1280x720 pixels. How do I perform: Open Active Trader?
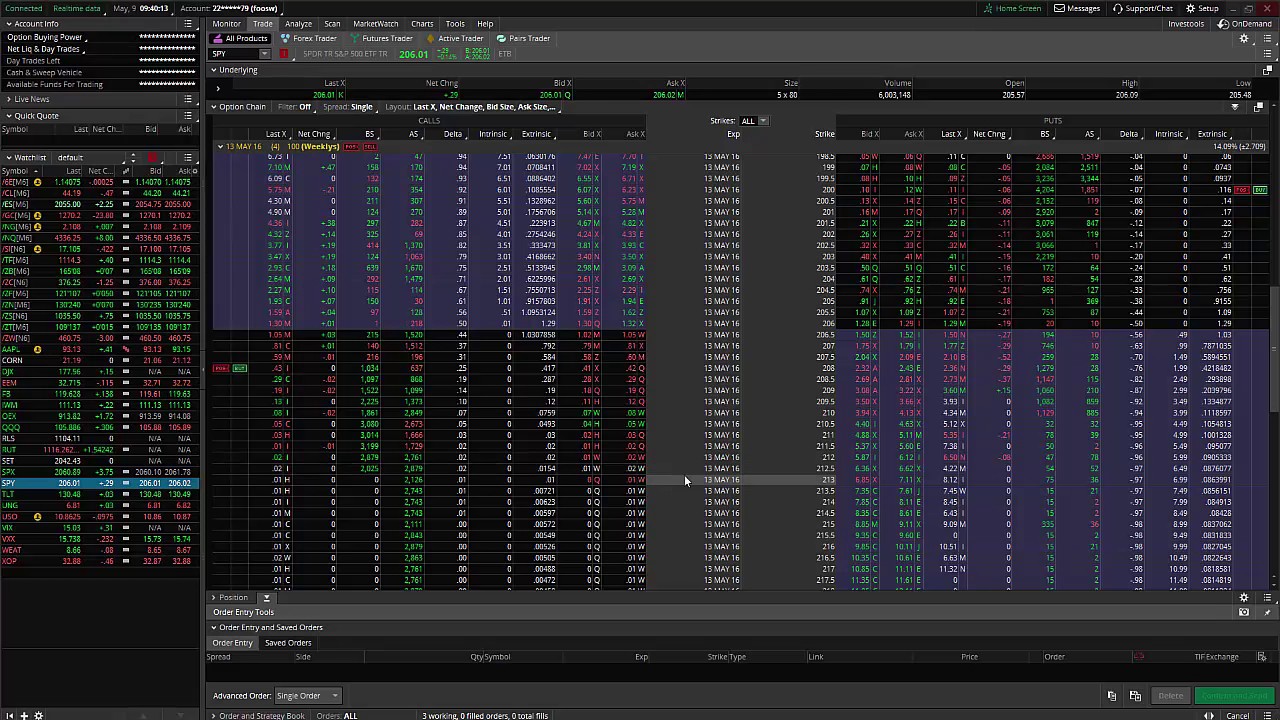click(455, 38)
